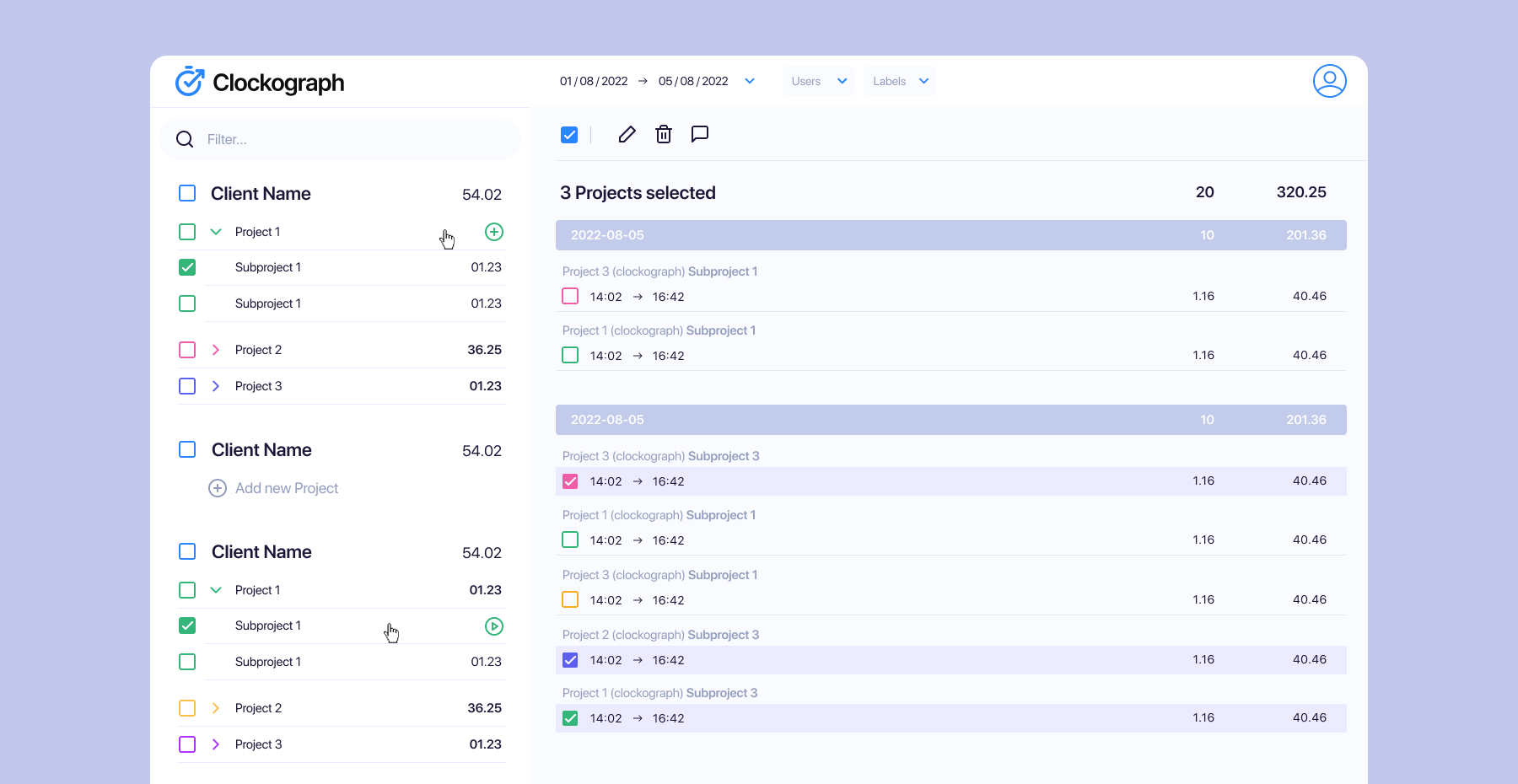Click the Filter search input field

354,140
